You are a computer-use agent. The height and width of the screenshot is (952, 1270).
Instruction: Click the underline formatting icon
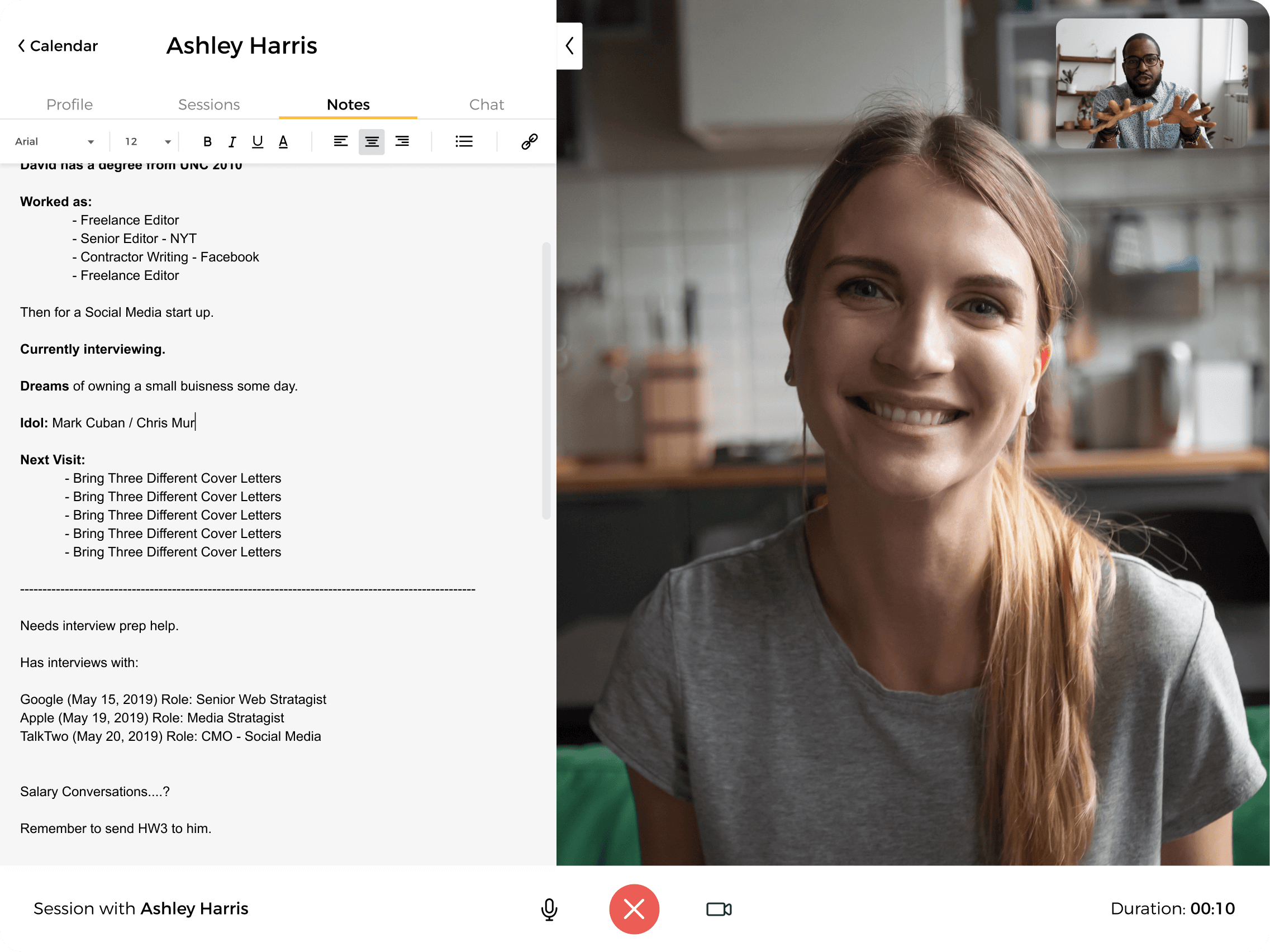257,142
